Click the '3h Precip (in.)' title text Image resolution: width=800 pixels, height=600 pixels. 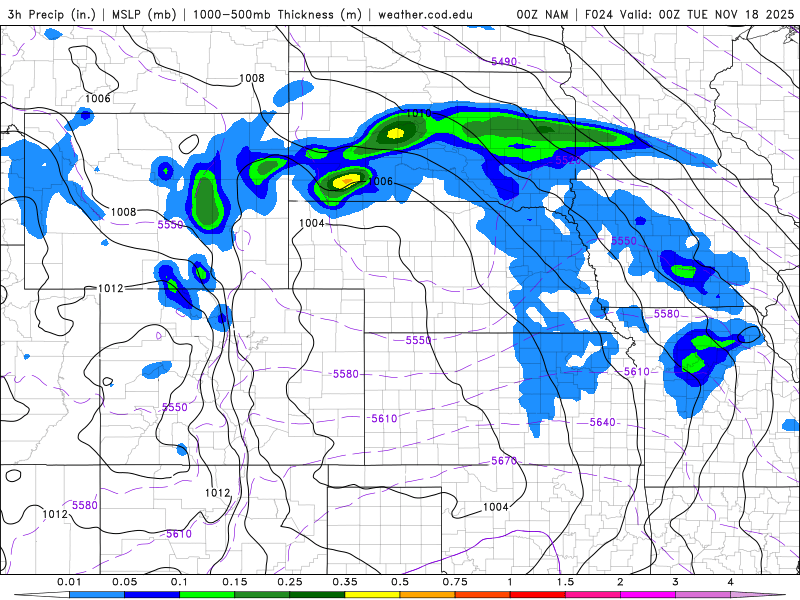coord(52,14)
